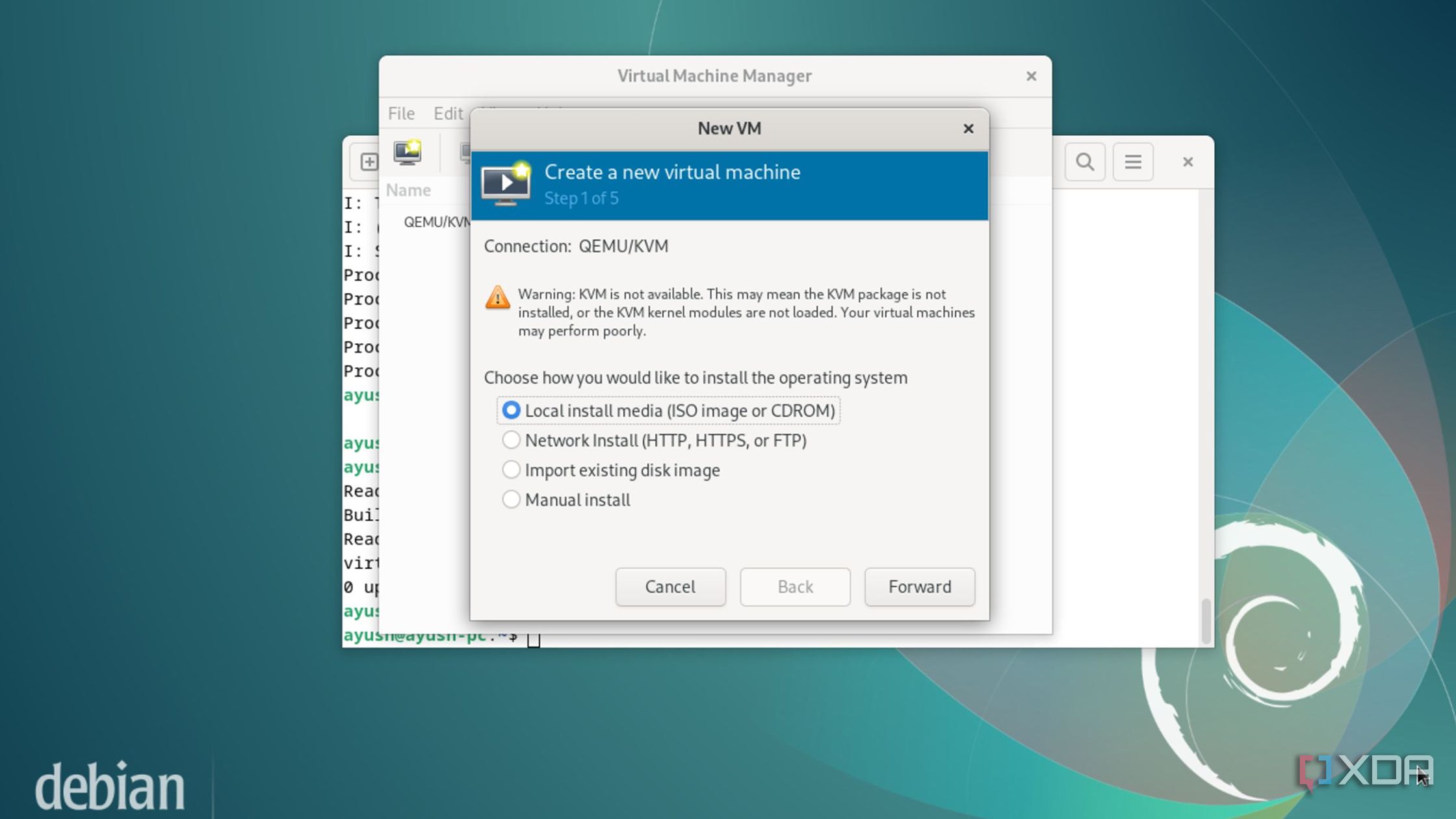Choose Import existing disk image
This screenshot has width=1456, height=819.
(x=511, y=470)
